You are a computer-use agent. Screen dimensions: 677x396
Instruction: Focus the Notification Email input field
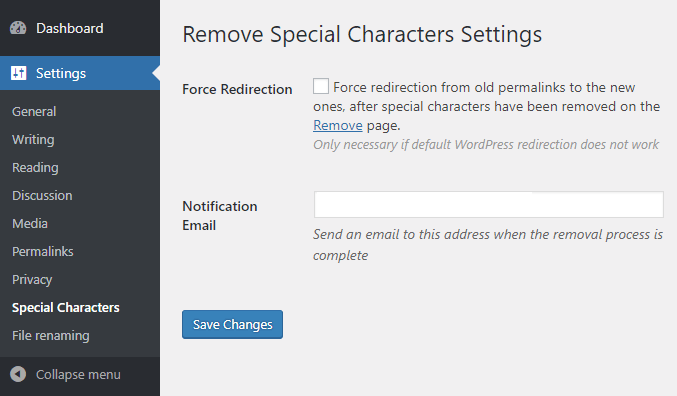(x=489, y=205)
